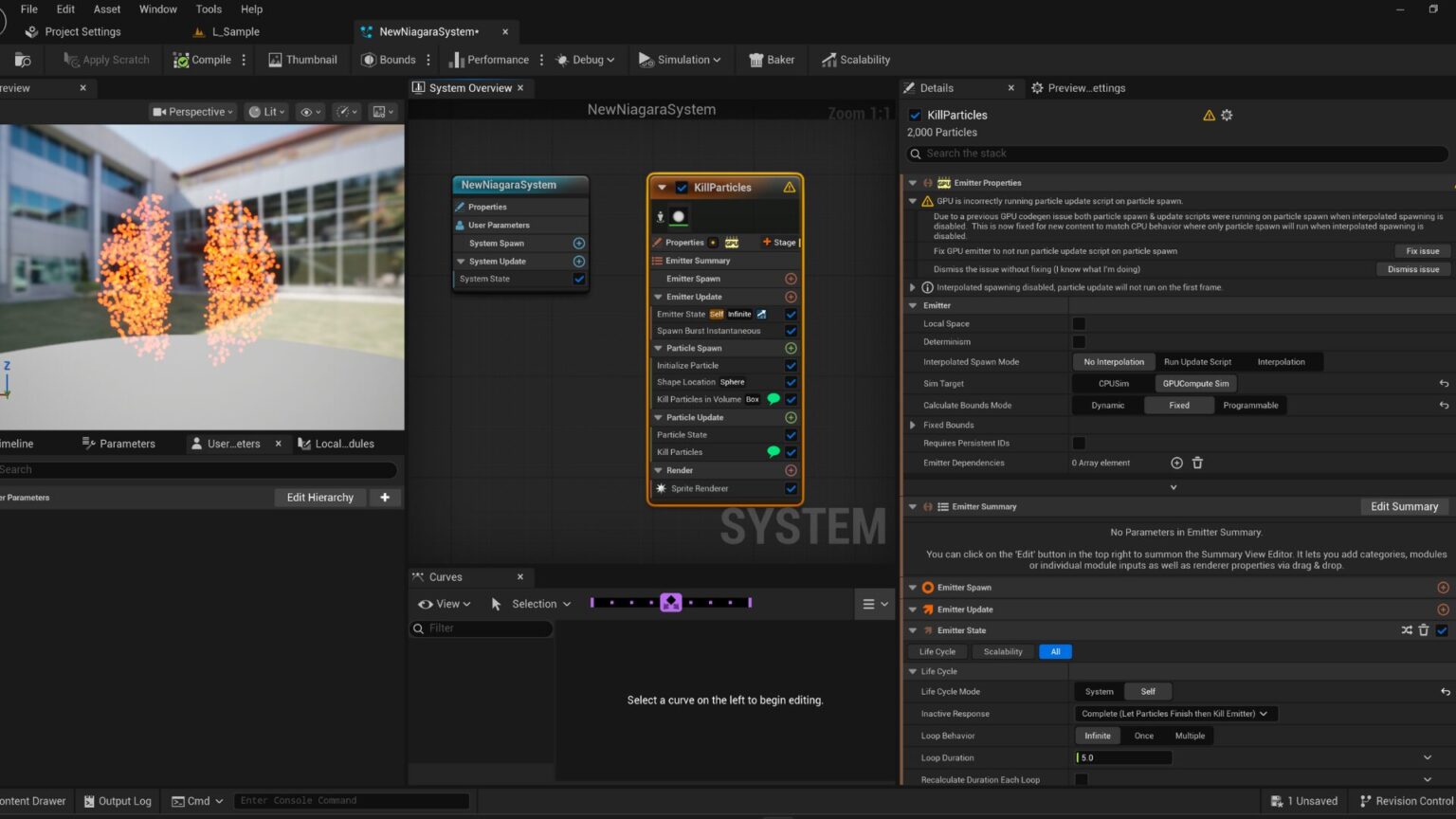1456x819 pixels.
Task: Compile the Niagara system
Action: click(x=202, y=59)
